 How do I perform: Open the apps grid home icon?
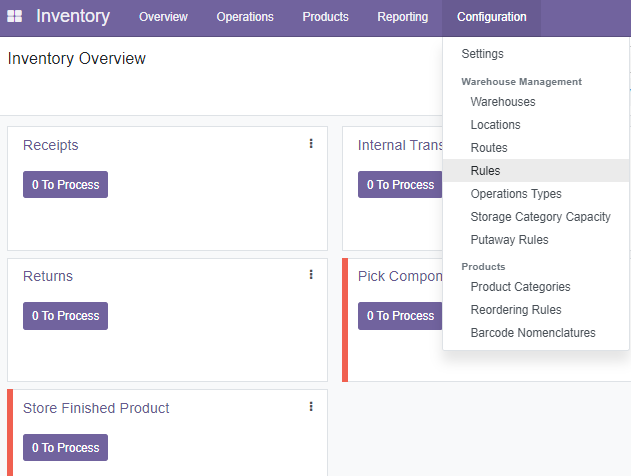pyautogui.click(x=14, y=16)
